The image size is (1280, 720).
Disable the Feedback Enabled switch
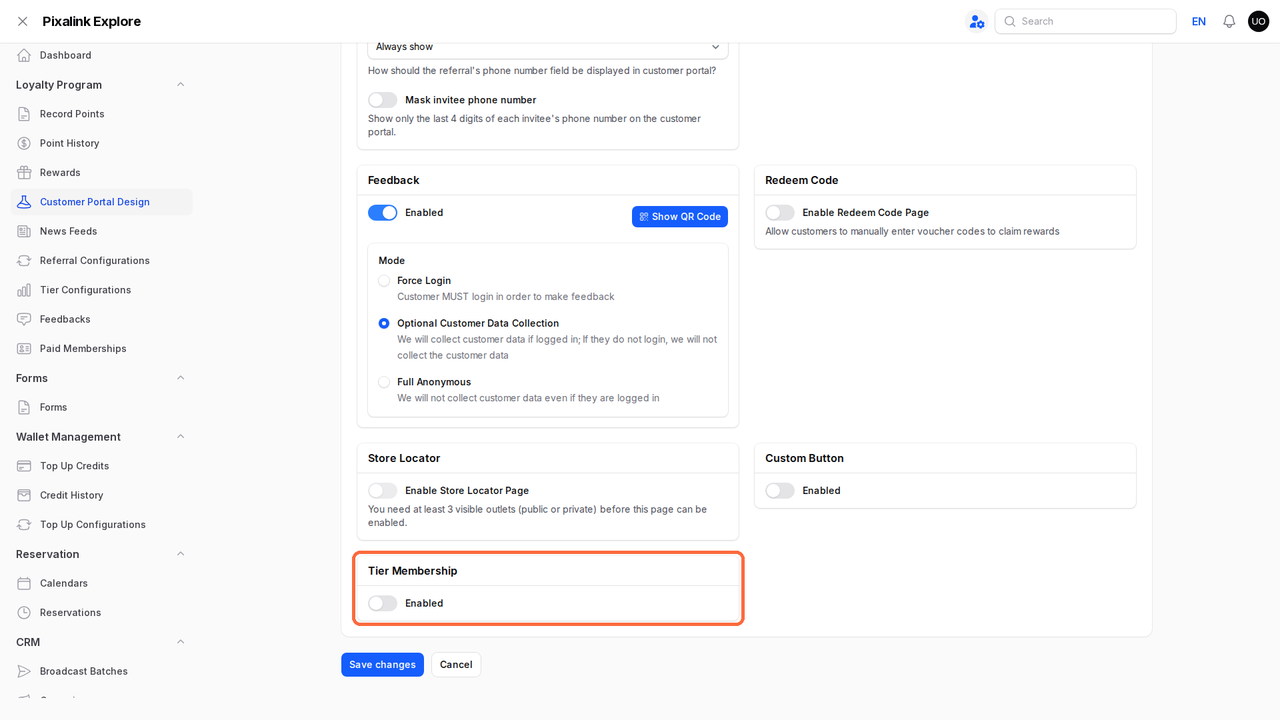click(383, 213)
